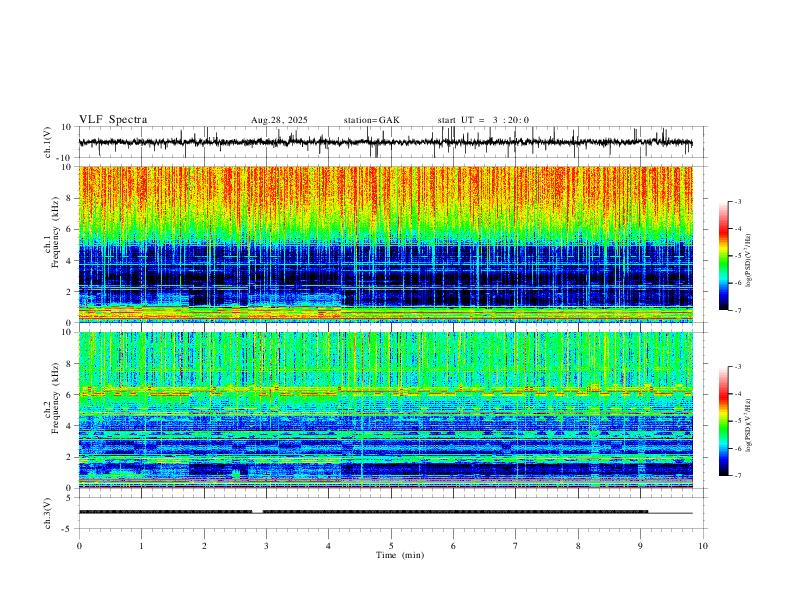
Task: Click inside the ch.1 spectrogram panel
Action: coord(385,244)
